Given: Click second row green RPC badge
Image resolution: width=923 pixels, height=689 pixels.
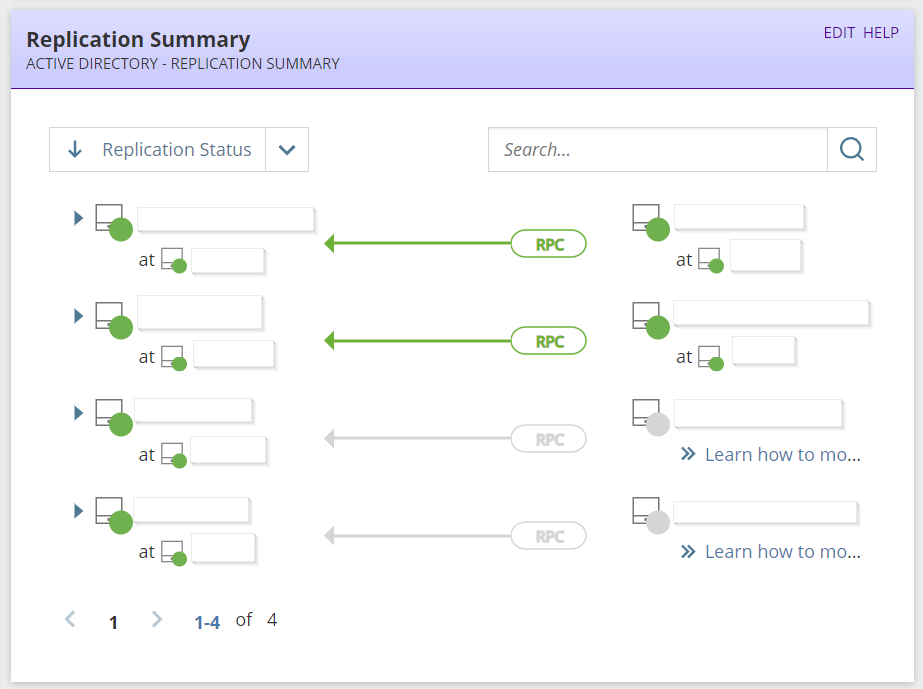Looking at the screenshot, I should tap(548, 341).
